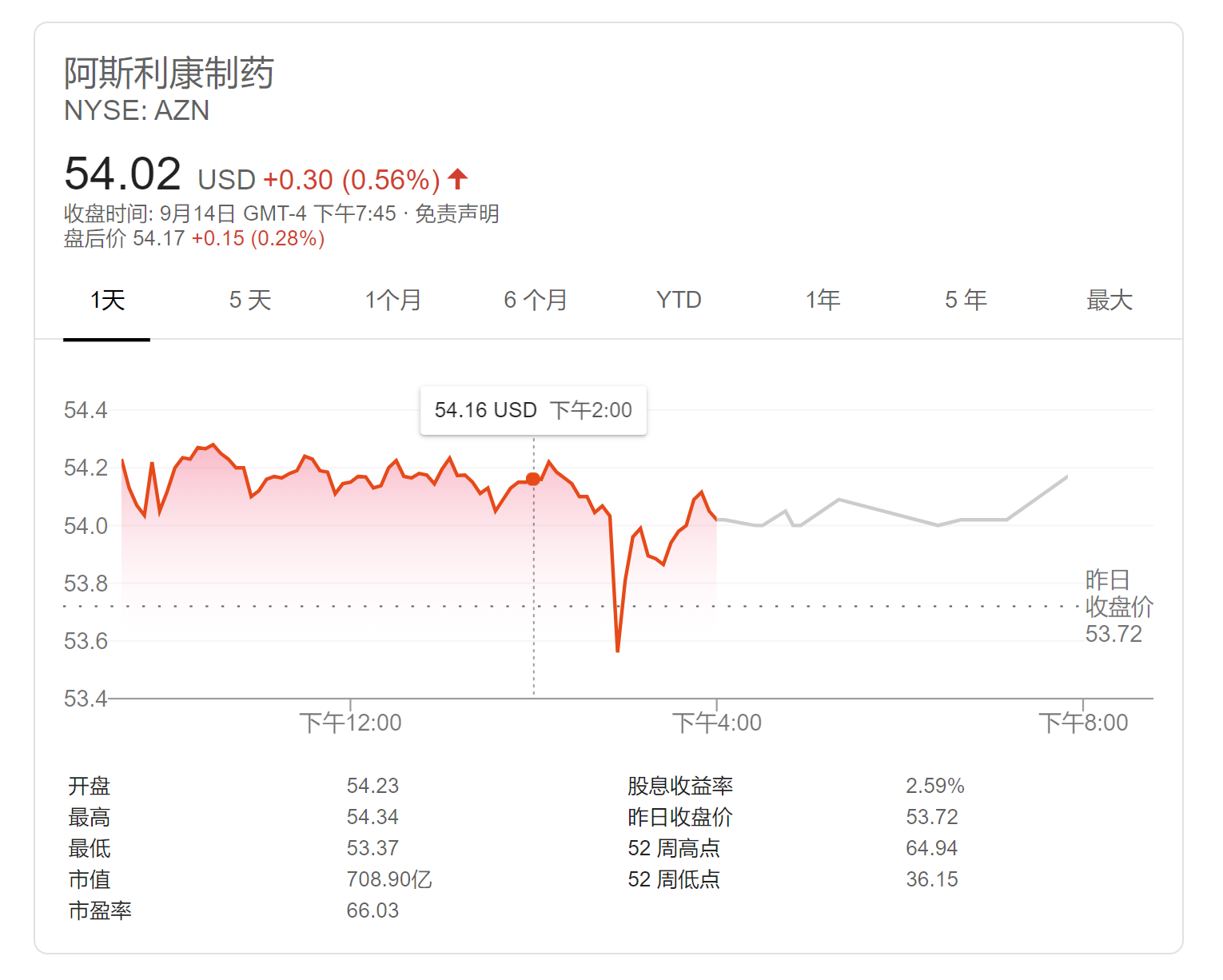The width and height of the screenshot is (1223, 980).
Task: Click the 市值 value 708.90亿
Action: tap(389, 879)
